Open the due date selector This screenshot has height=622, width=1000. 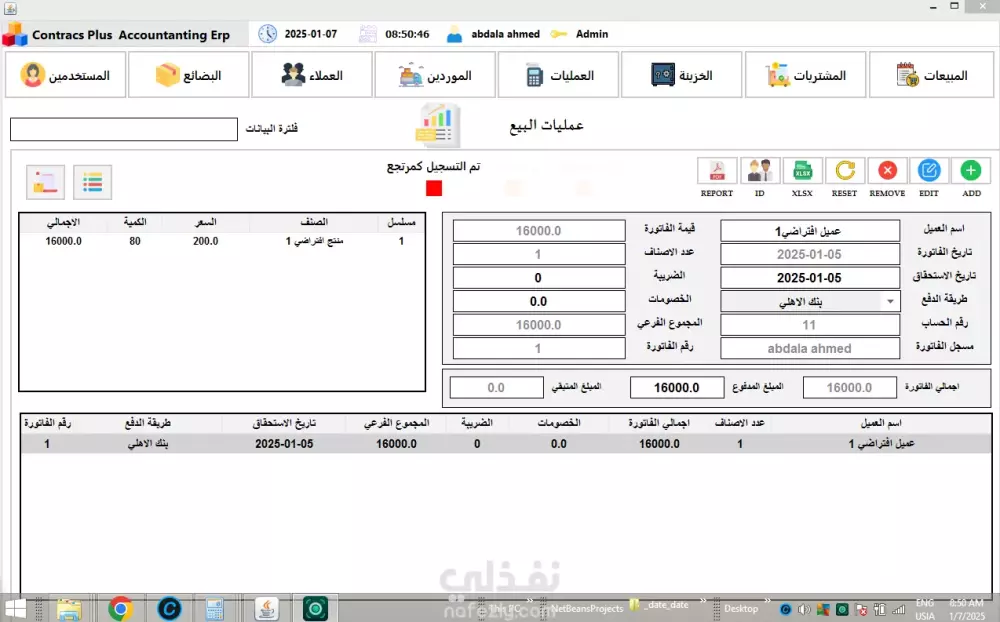tap(810, 277)
